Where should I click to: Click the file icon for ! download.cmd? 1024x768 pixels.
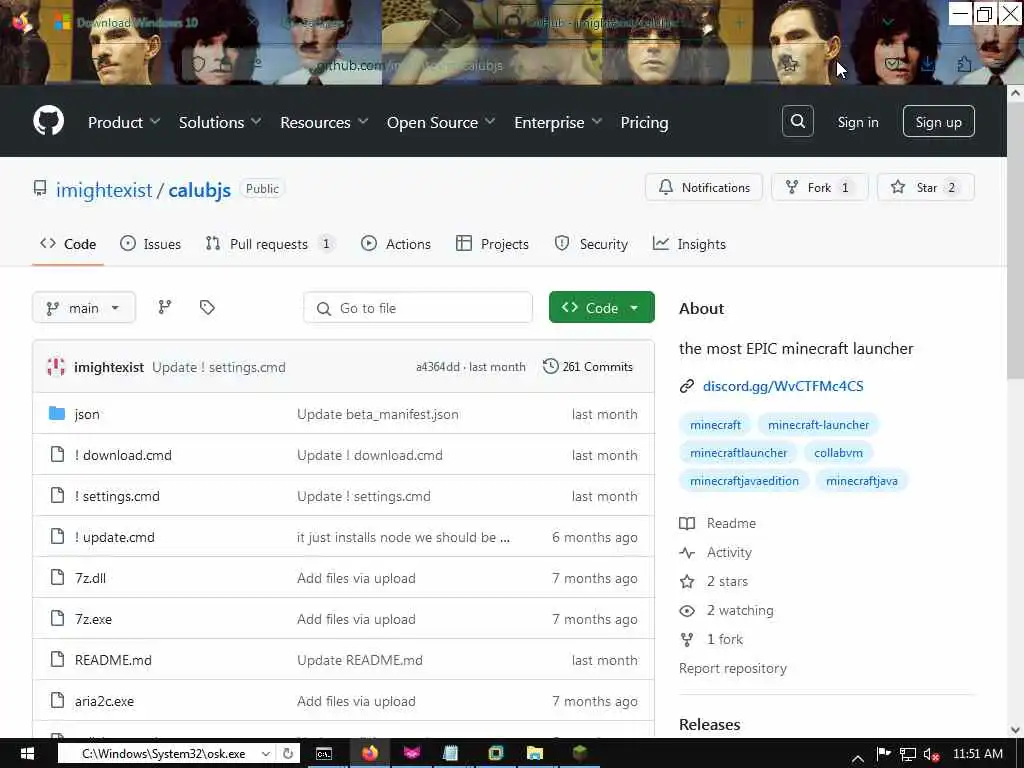point(57,455)
